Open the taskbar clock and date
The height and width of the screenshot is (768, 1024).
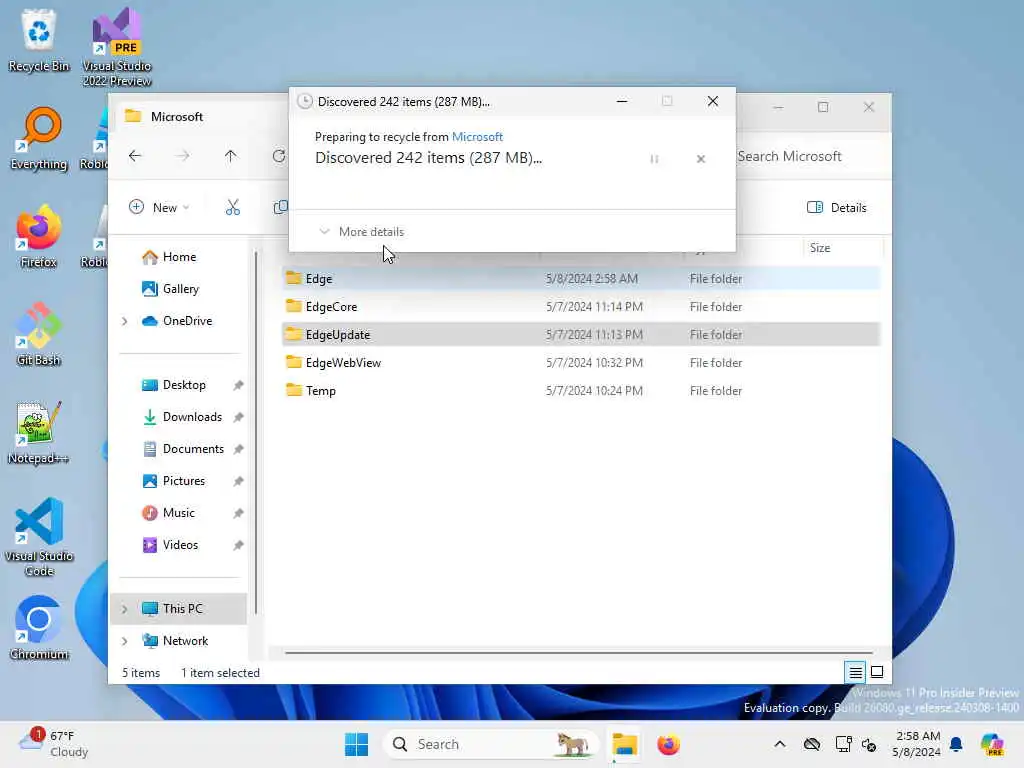pyautogui.click(x=917, y=744)
